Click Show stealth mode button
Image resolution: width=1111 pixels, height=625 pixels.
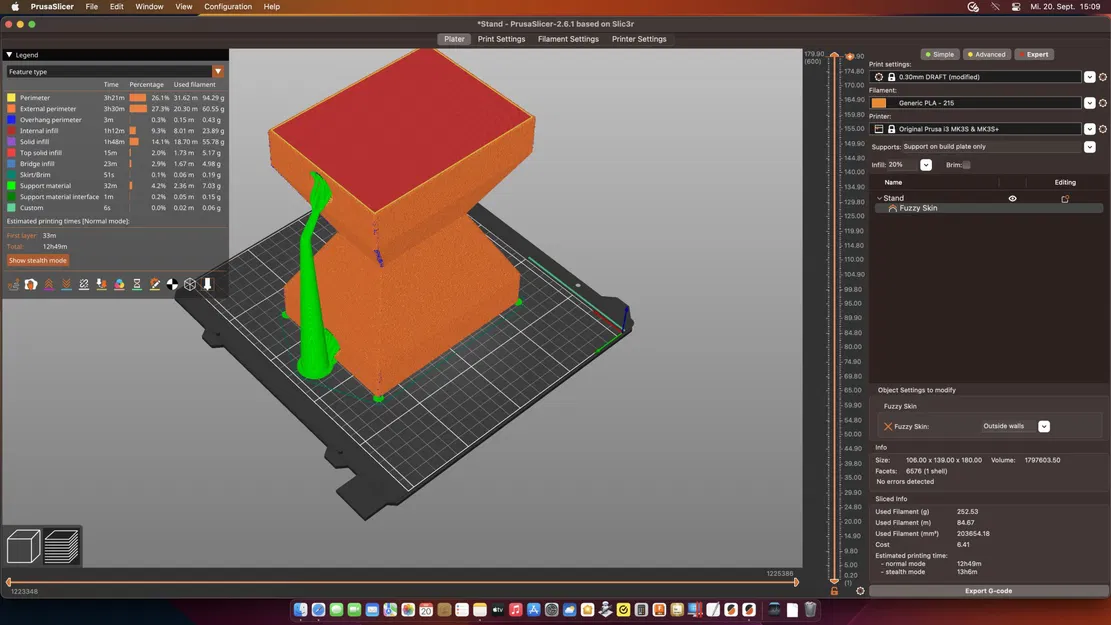38,261
